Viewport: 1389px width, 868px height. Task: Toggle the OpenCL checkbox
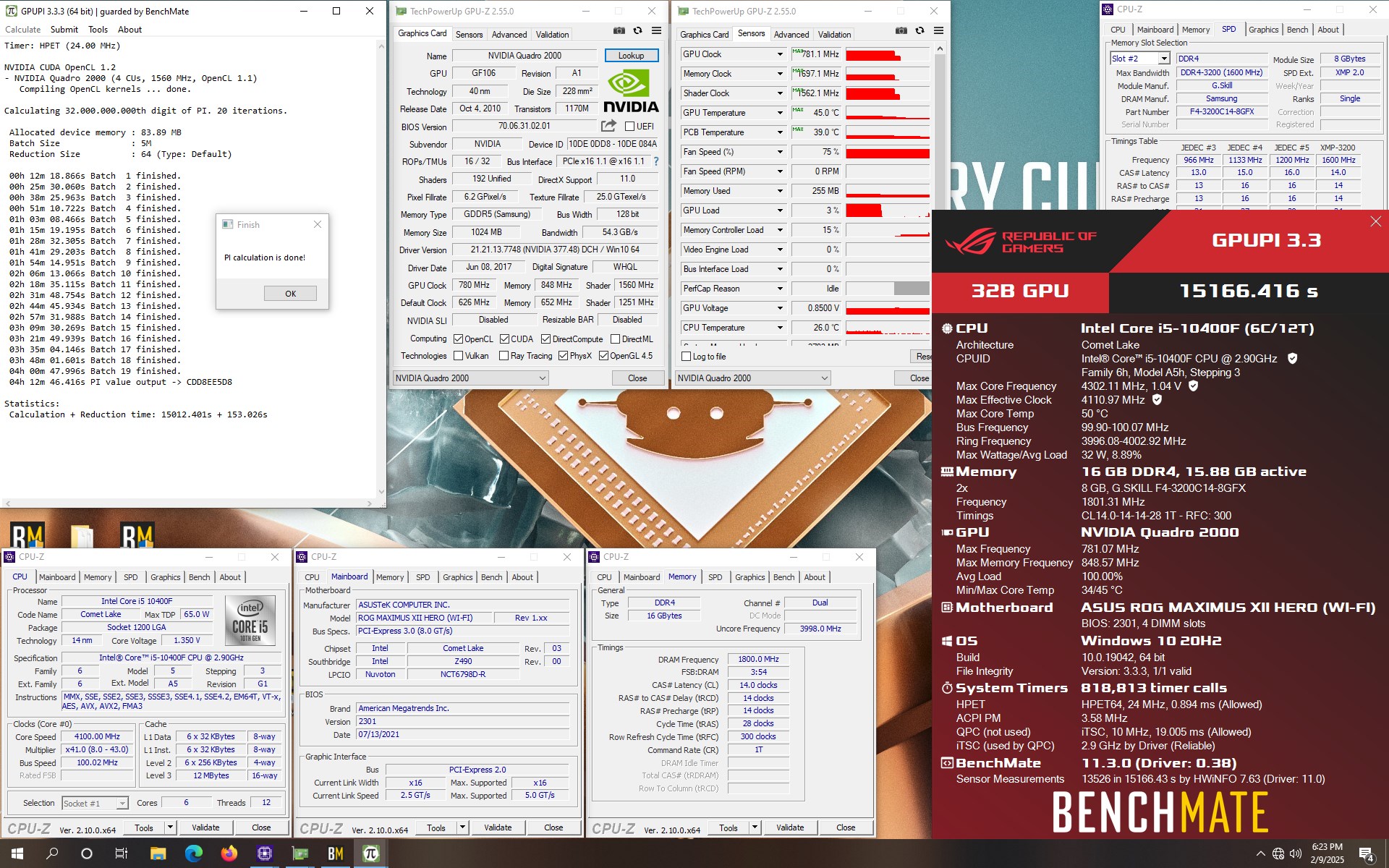pyautogui.click(x=458, y=339)
